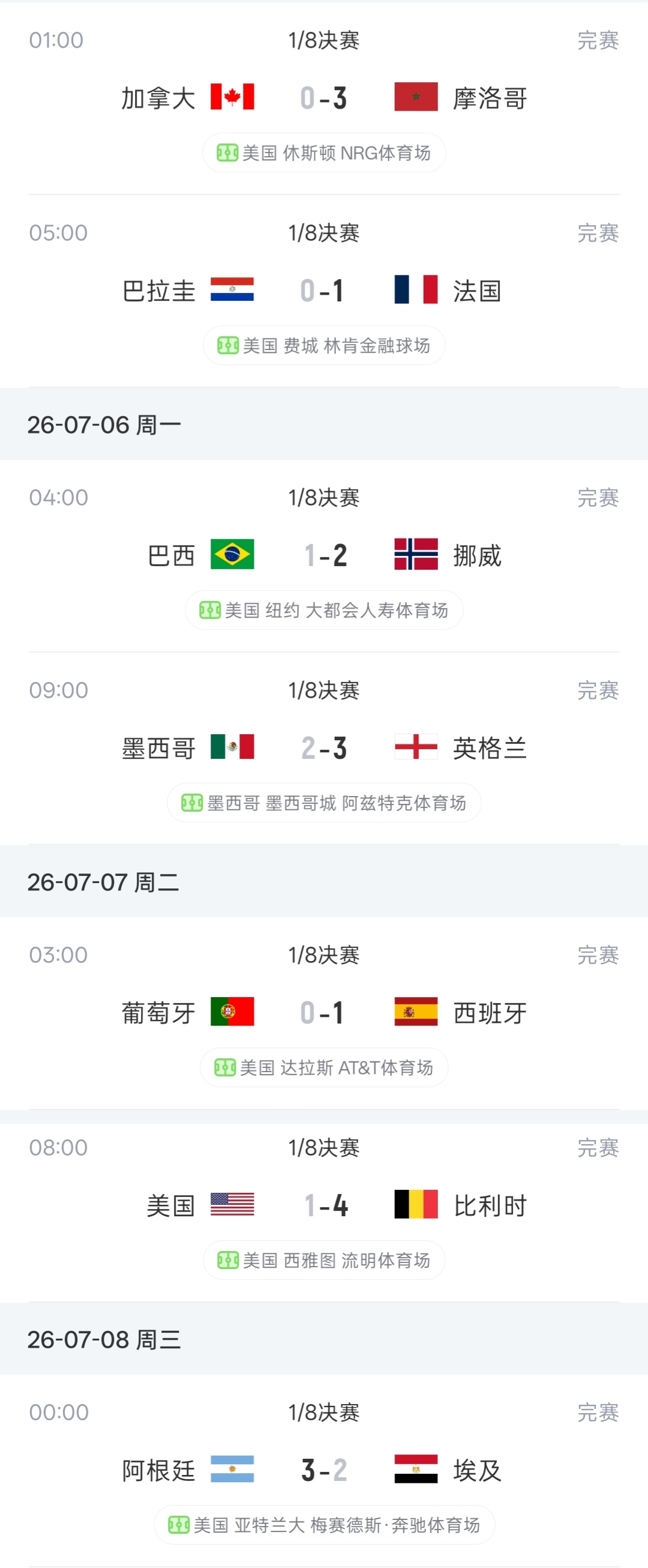
Task: Open the 墨西哥 2-3 英格兰 match score
Action: 323,748
